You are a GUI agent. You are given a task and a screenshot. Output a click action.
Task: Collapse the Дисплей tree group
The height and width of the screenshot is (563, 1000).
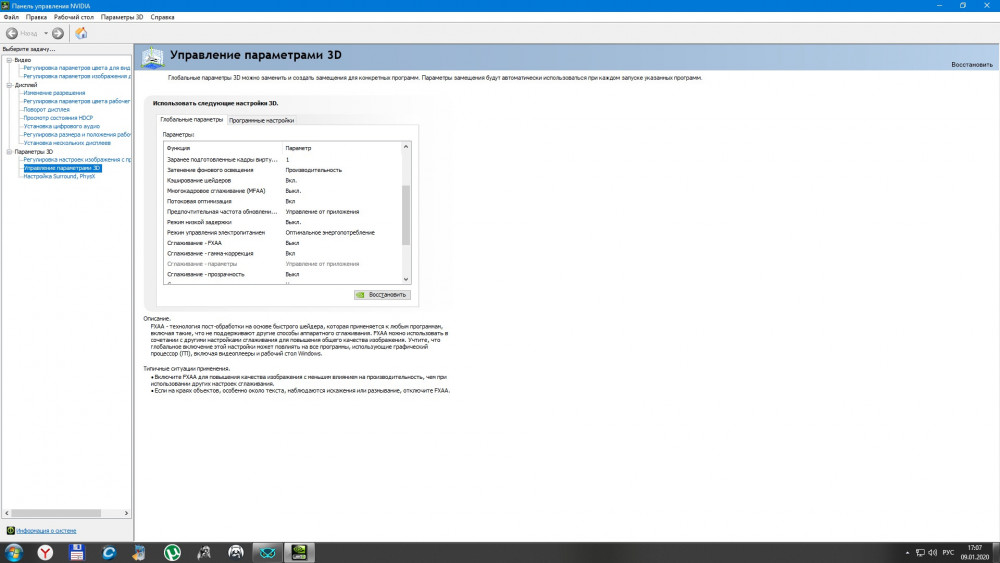9,85
